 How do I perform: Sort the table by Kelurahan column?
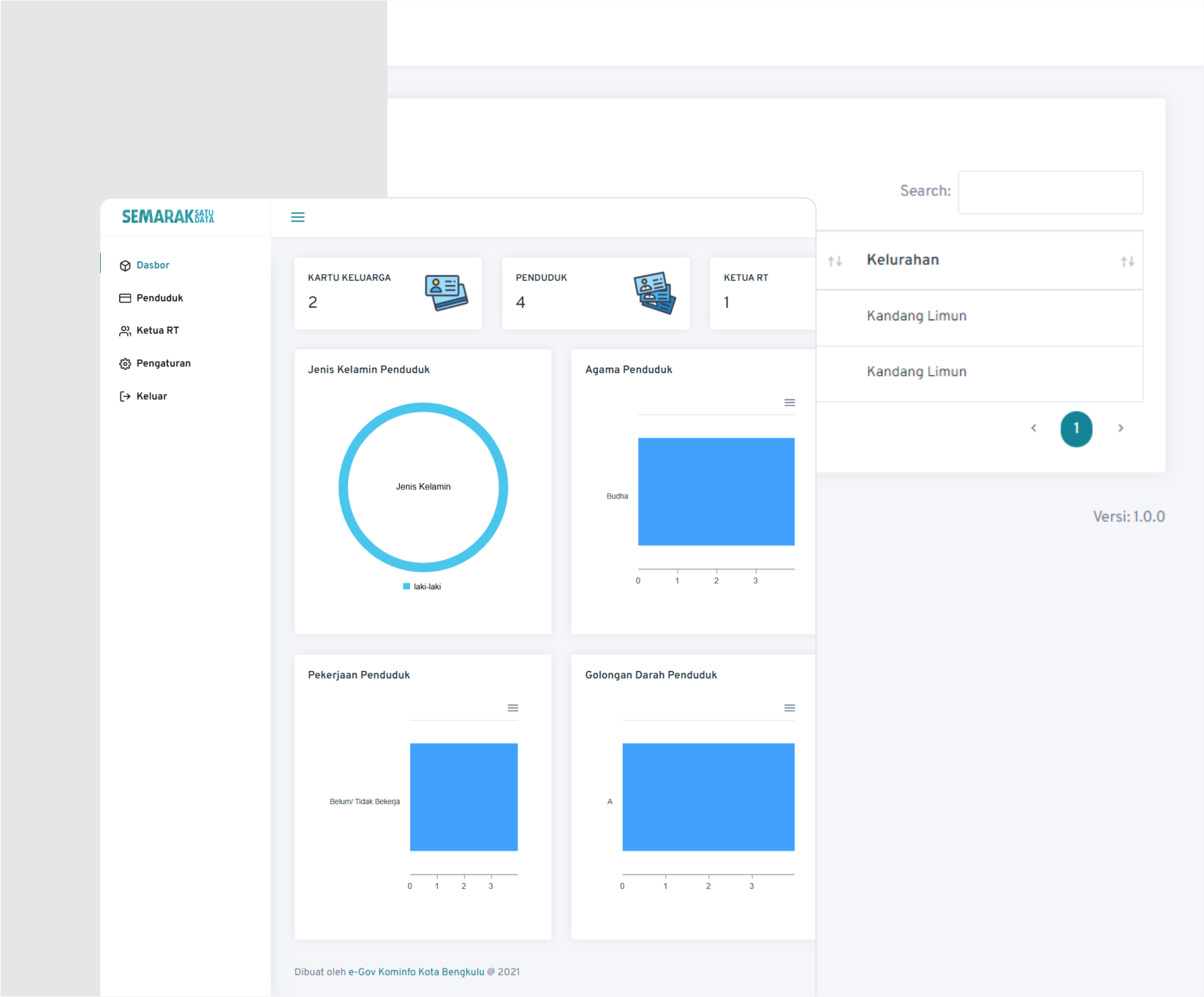coord(980,260)
